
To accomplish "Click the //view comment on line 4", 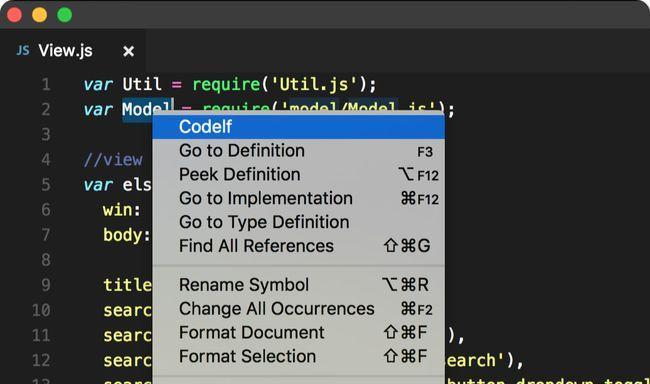I will point(113,160).
